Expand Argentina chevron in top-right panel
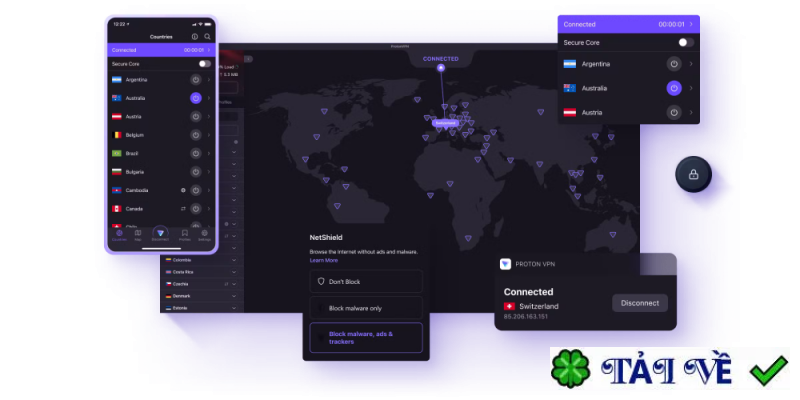Screen dimensions: 800x400 tap(691, 64)
